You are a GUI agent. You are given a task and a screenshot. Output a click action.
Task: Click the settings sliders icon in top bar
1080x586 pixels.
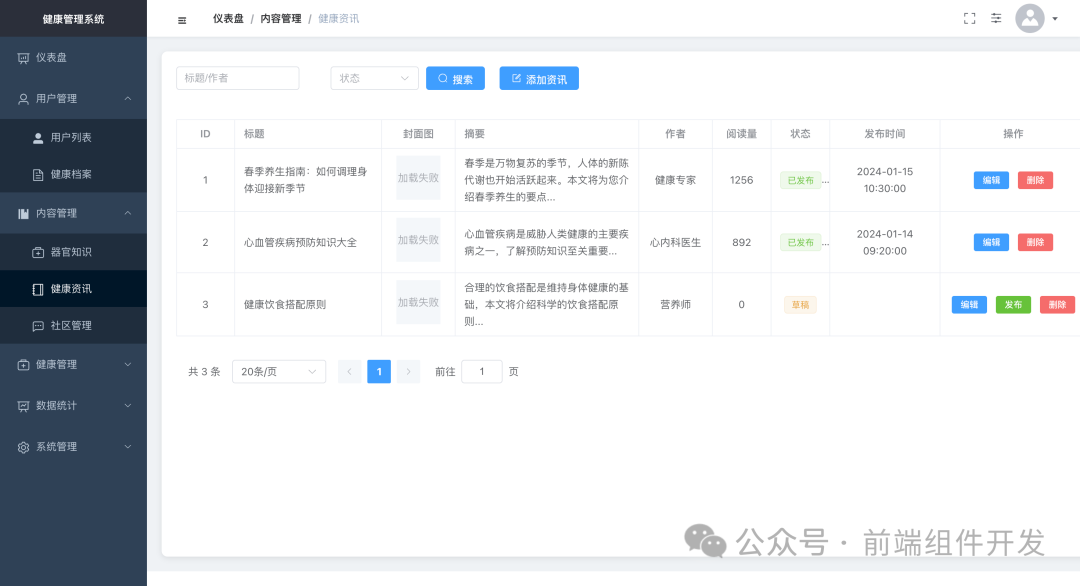(x=996, y=18)
